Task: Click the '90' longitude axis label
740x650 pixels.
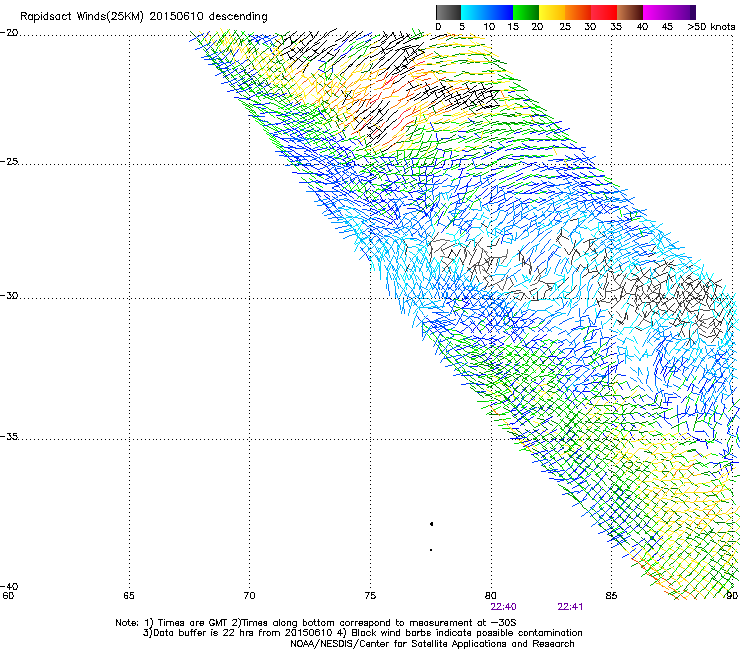Action: point(732,596)
